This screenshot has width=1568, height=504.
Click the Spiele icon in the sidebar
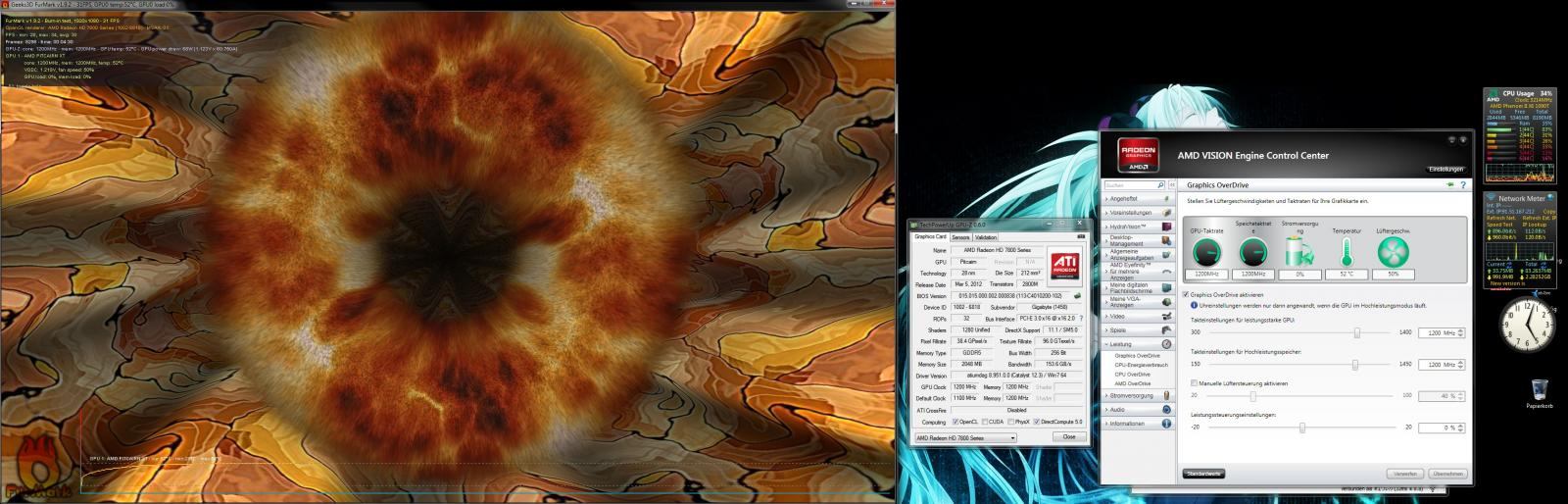coord(1166,330)
